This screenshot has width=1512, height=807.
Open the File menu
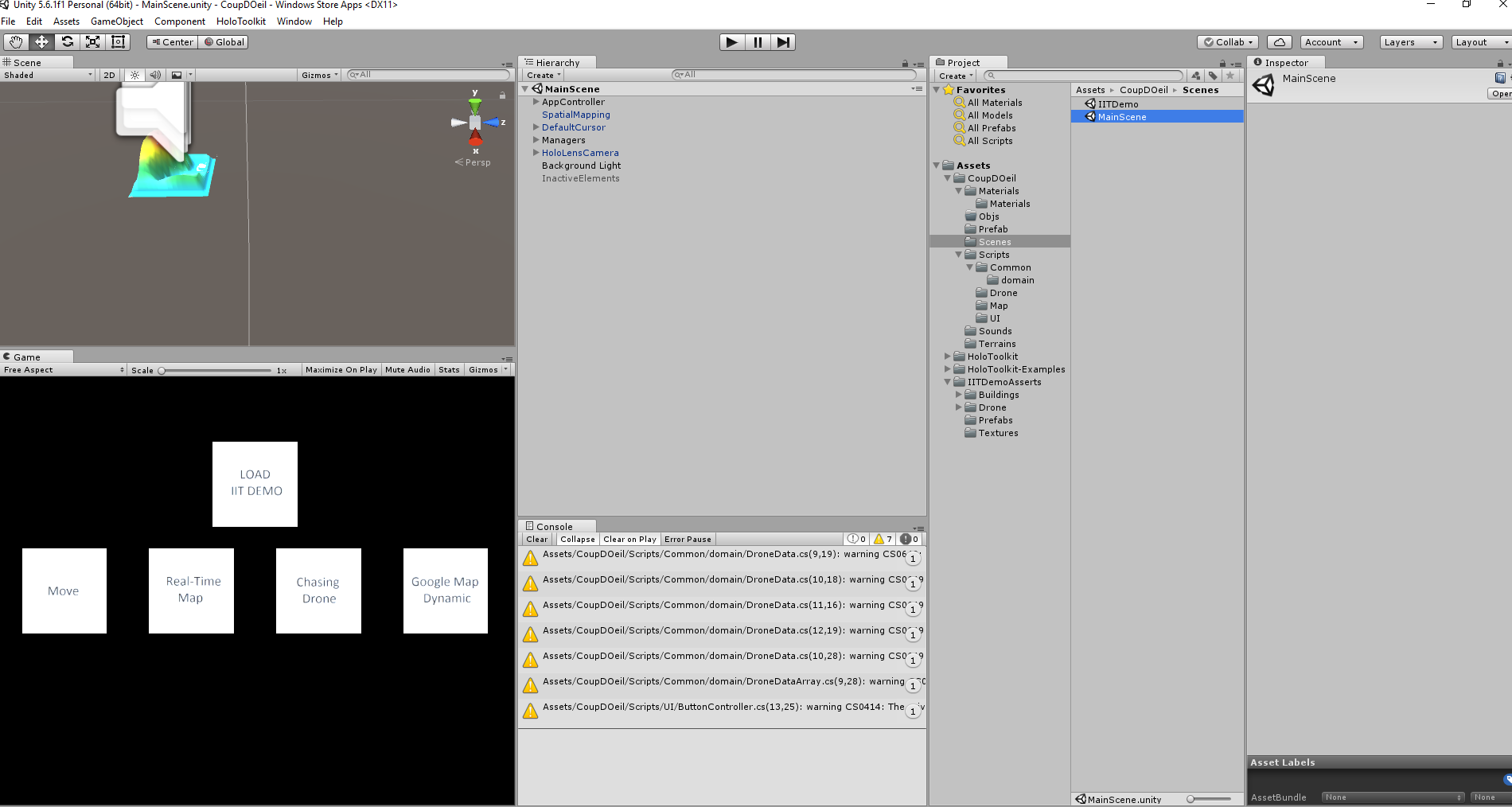click(x=8, y=21)
